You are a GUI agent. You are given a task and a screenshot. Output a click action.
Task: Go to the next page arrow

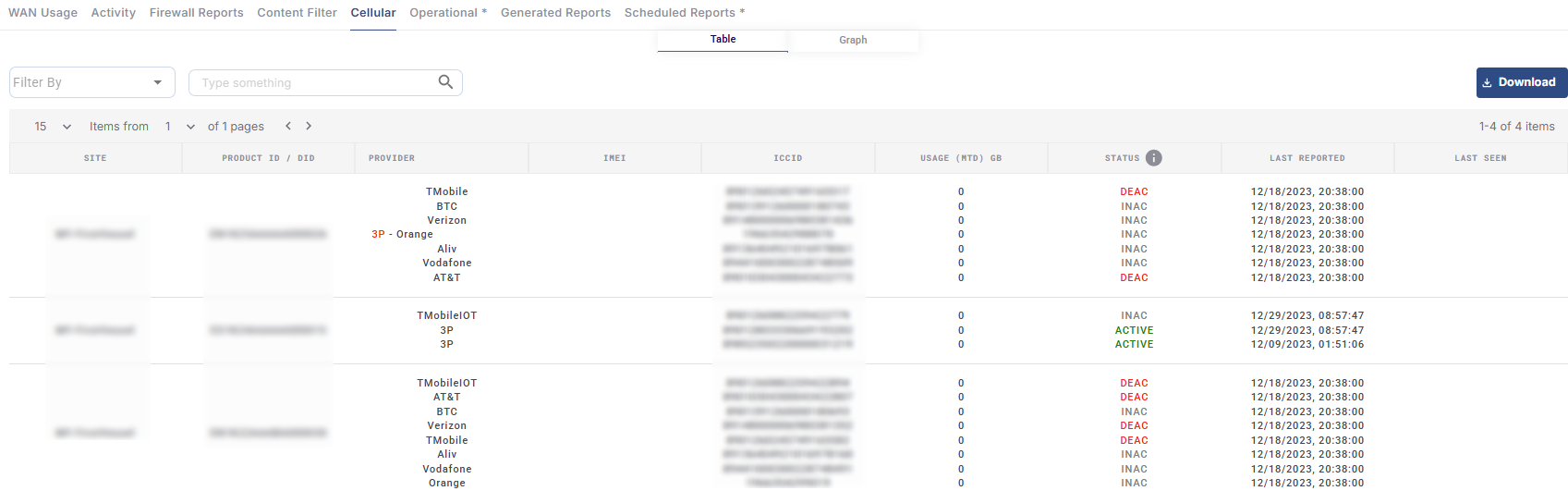[x=309, y=127]
